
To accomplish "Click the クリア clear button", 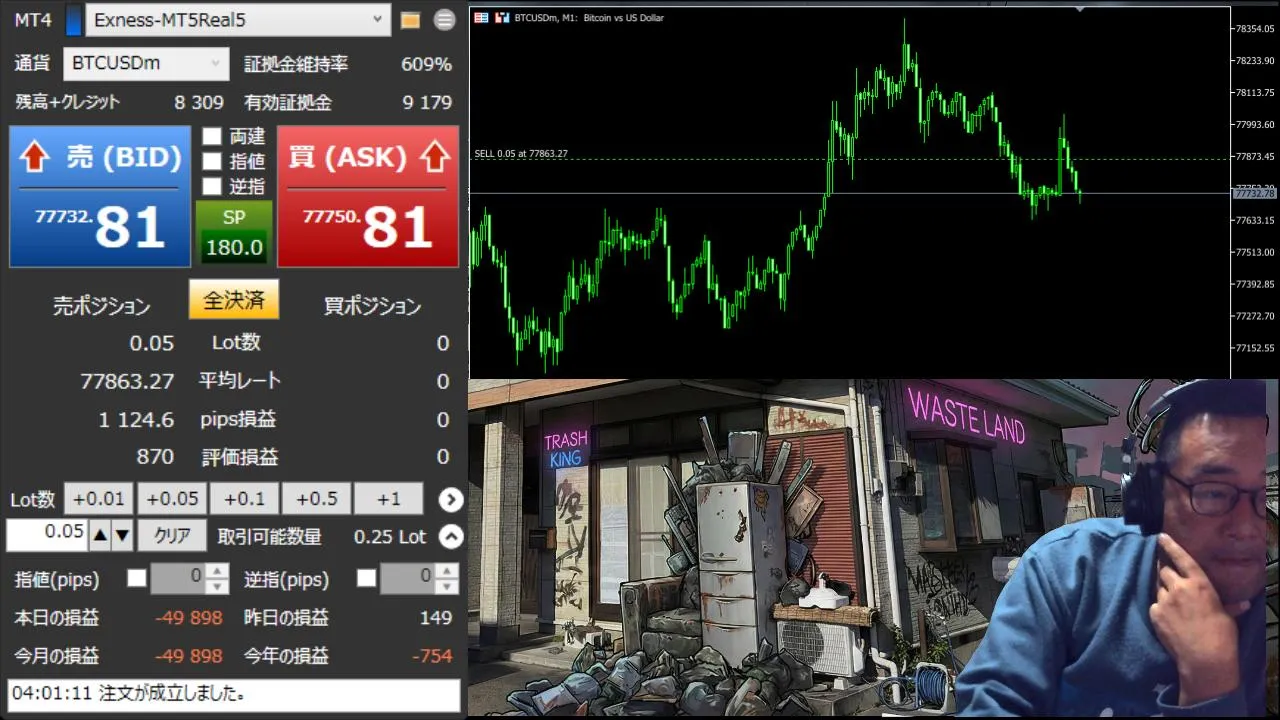I will [172, 536].
